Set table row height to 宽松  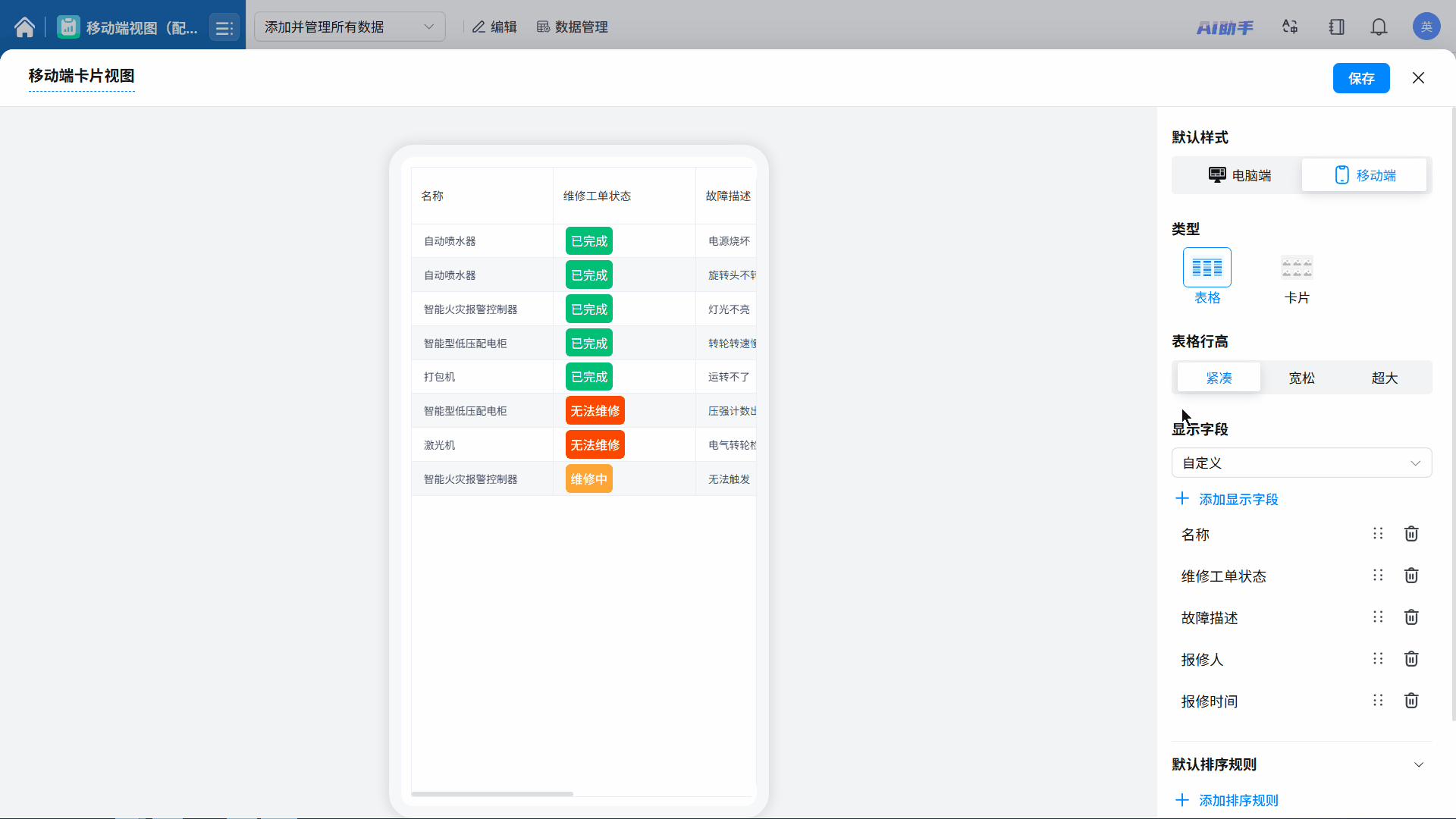pyautogui.click(x=1301, y=378)
